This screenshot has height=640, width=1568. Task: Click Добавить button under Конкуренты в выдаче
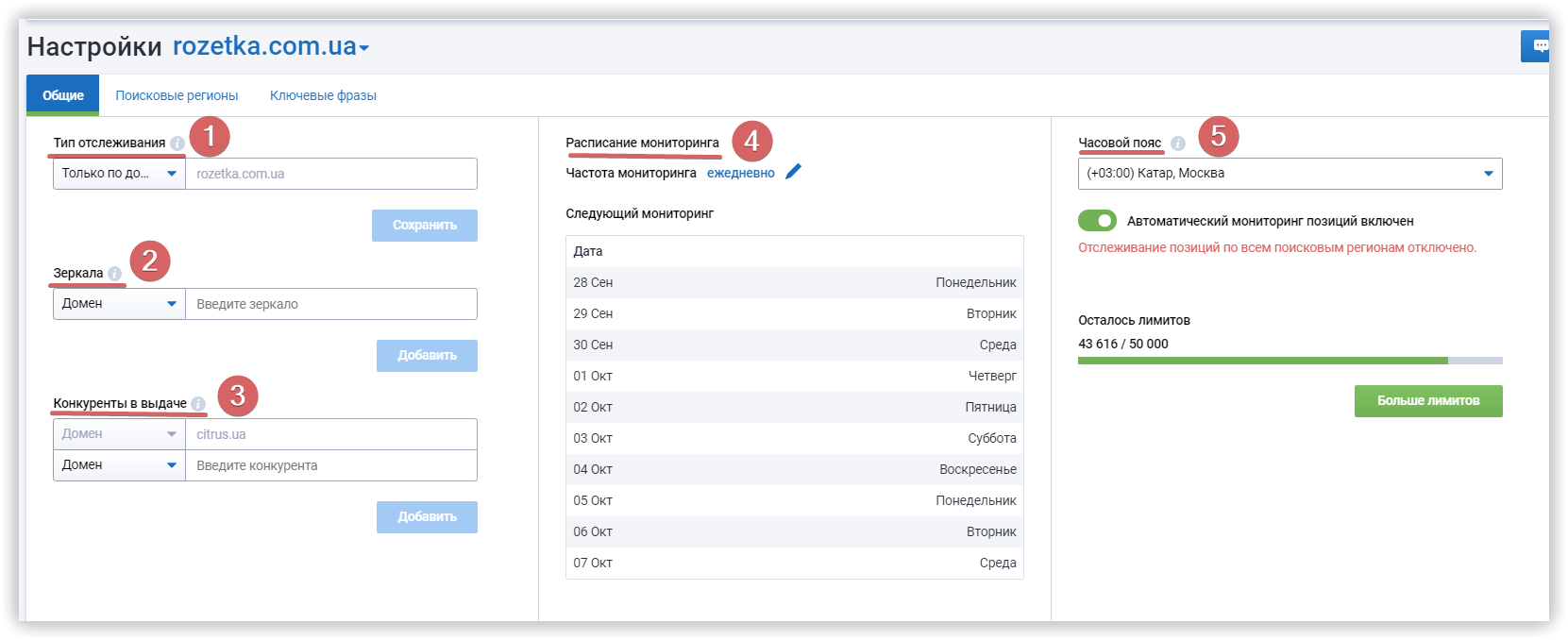tap(427, 517)
